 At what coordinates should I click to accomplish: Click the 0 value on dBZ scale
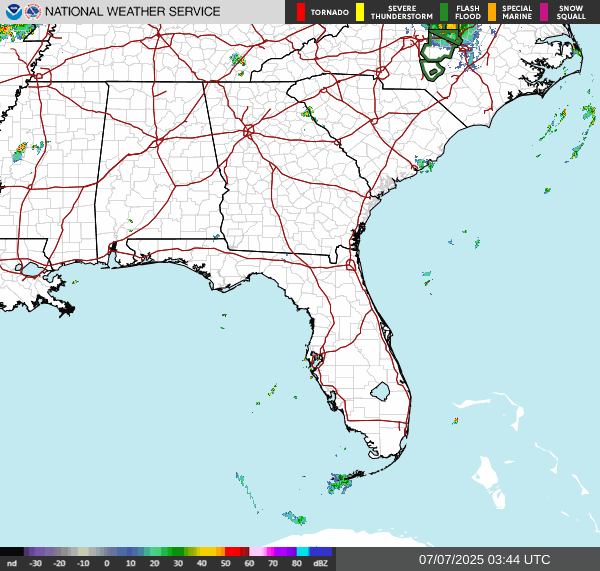pos(107,563)
